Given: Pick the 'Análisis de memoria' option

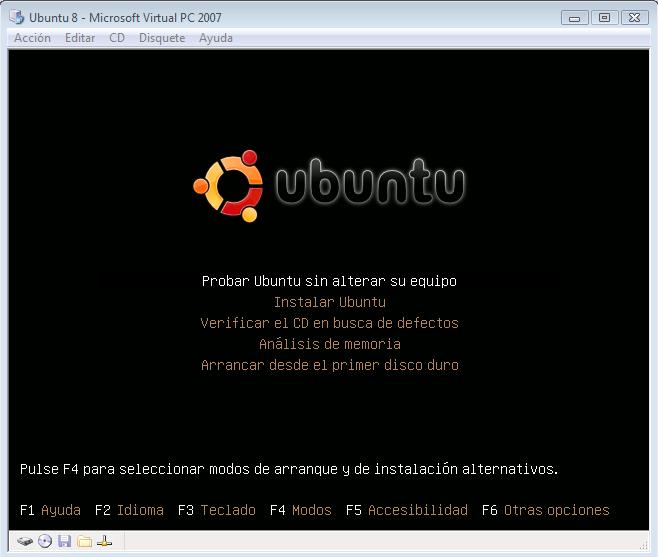Looking at the screenshot, I should point(329,344).
